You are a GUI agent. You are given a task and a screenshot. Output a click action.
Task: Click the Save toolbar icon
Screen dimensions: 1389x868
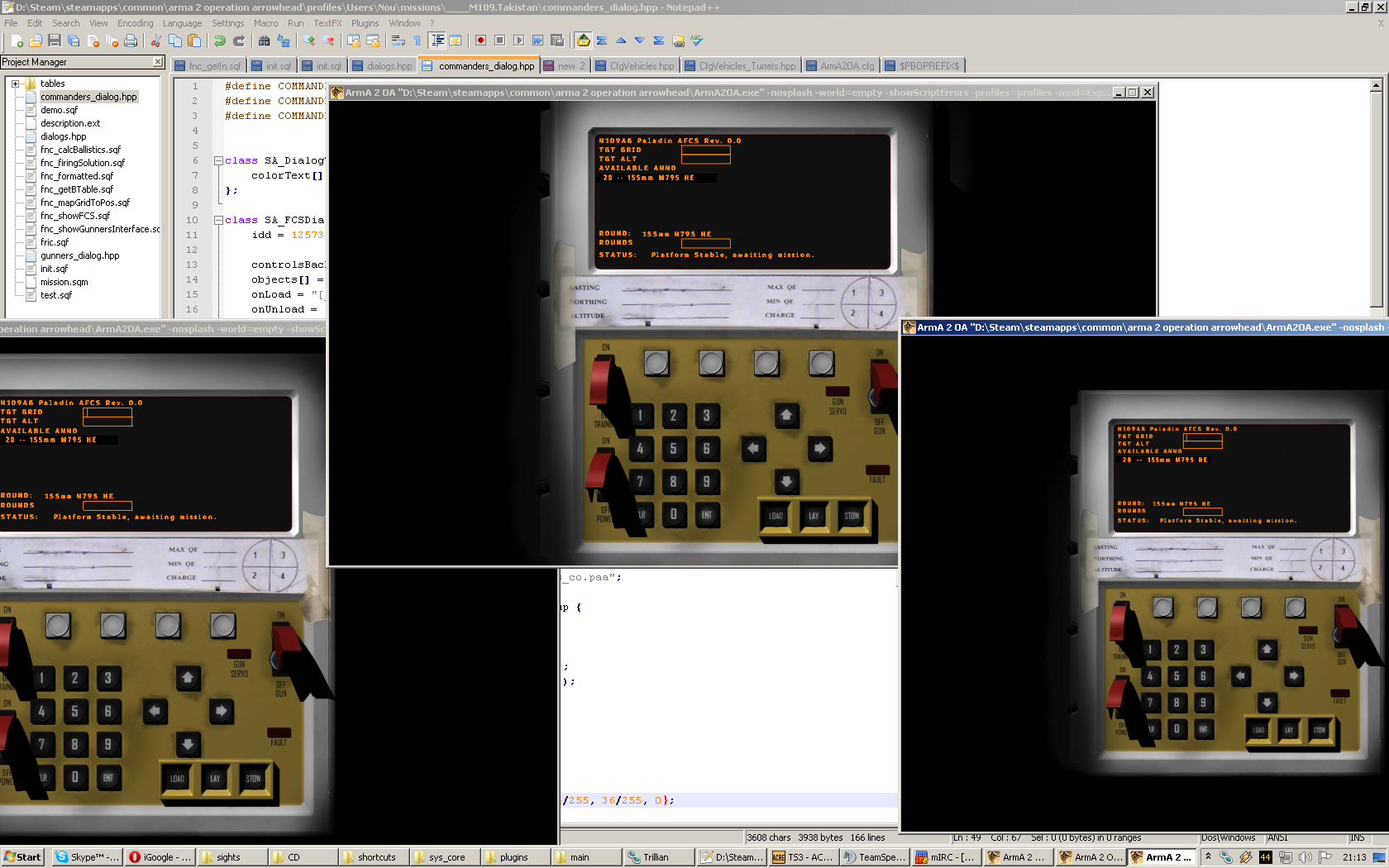pos(55,41)
